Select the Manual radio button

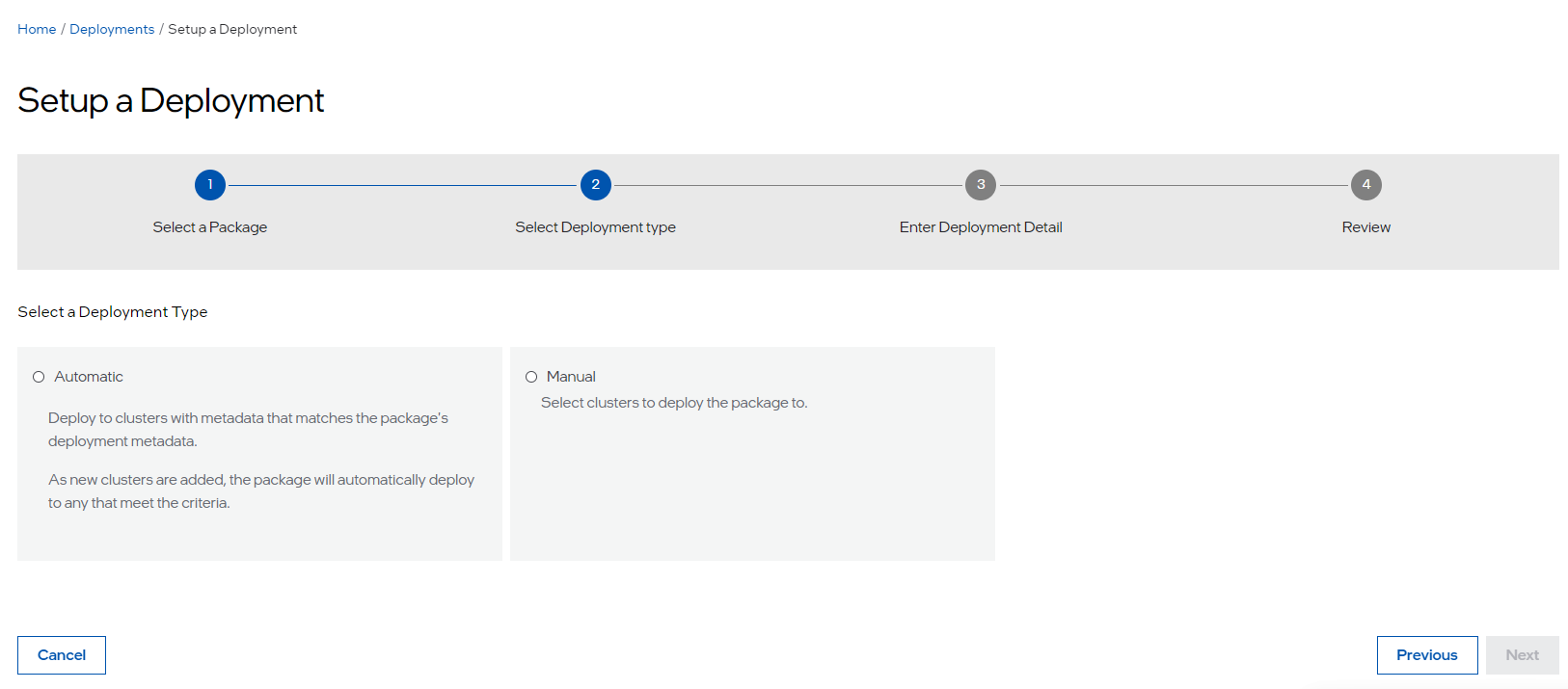[531, 377]
